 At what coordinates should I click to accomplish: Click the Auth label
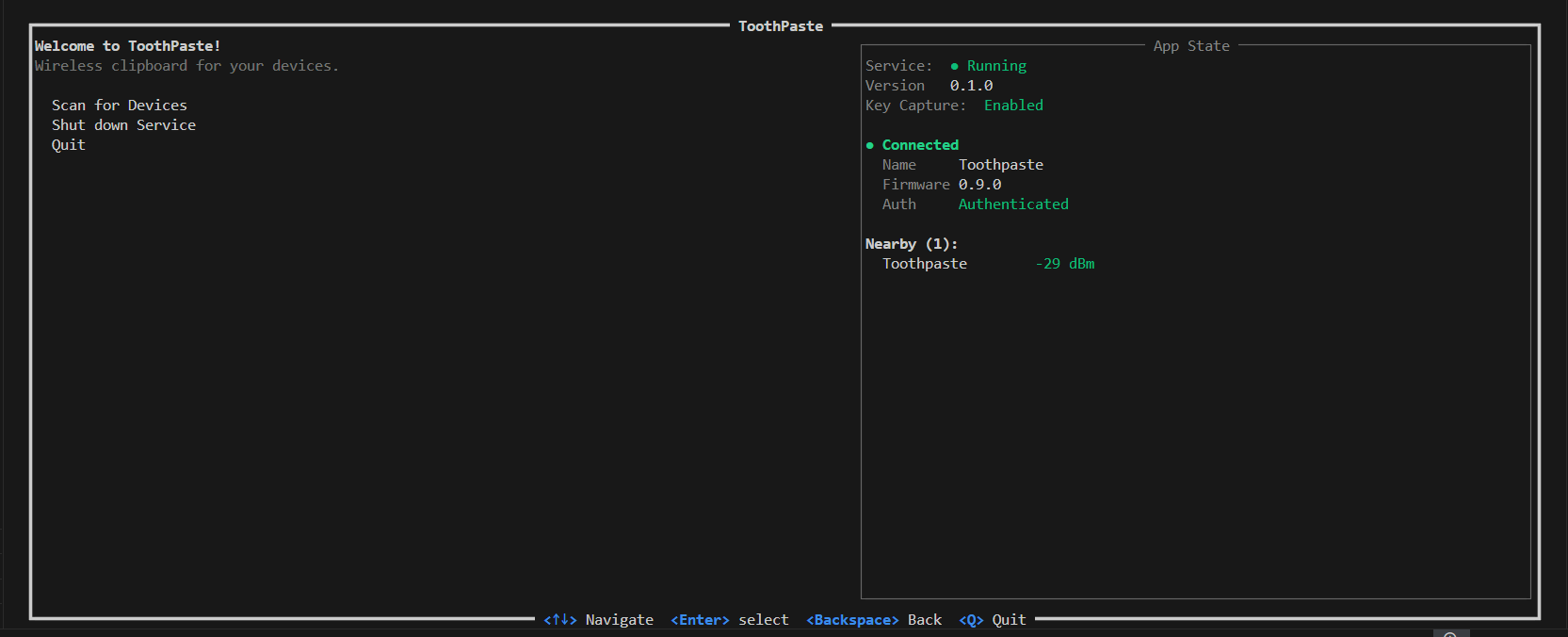click(x=899, y=204)
